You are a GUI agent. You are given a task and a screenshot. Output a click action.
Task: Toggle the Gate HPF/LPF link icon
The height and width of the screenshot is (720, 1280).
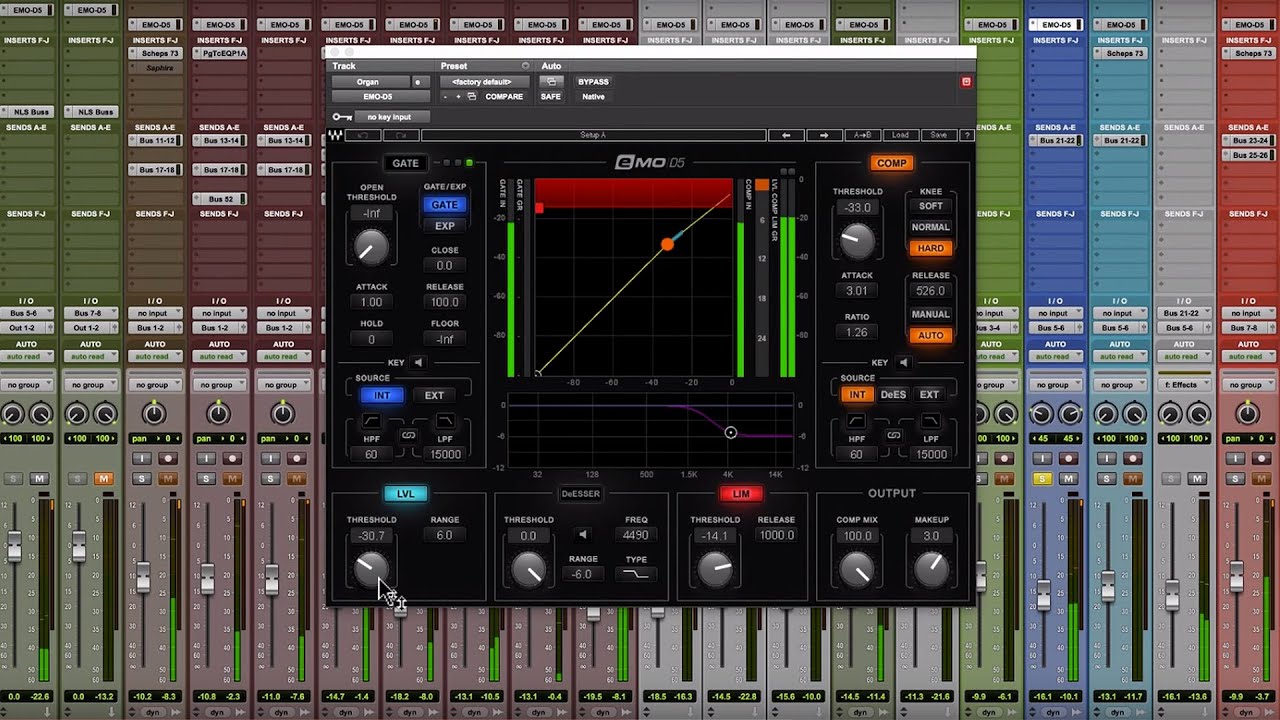408,435
